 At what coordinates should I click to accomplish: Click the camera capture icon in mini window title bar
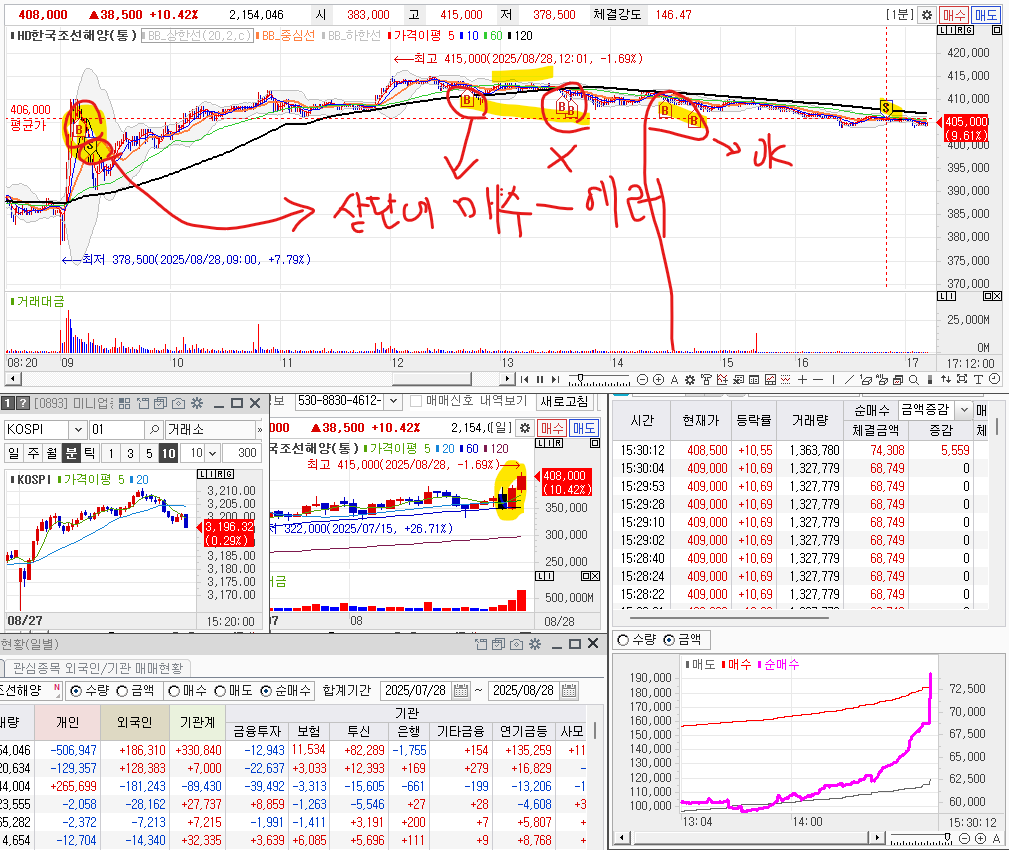(x=178, y=403)
